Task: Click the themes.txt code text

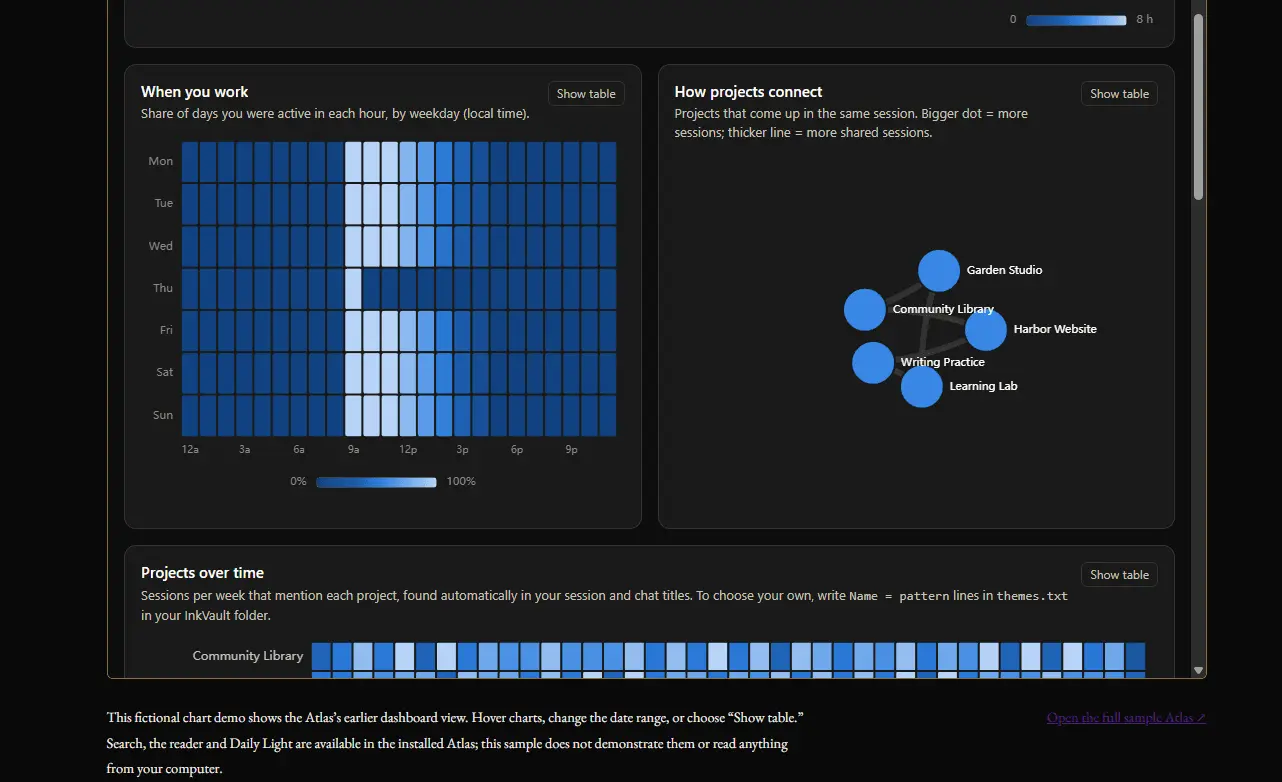Action: pos(1032,596)
